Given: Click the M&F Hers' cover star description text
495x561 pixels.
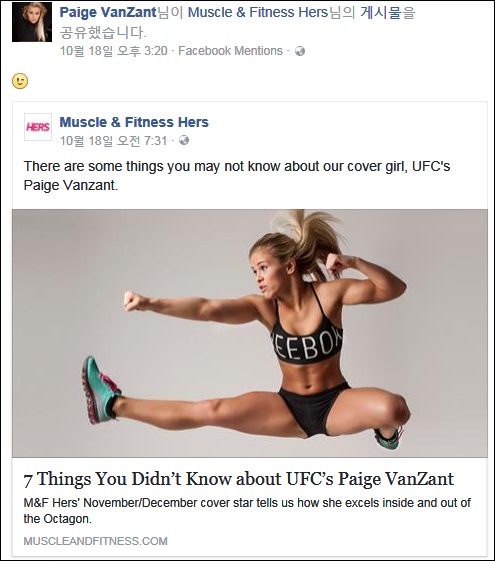Looking at the screenshot, I should [247, 511].
